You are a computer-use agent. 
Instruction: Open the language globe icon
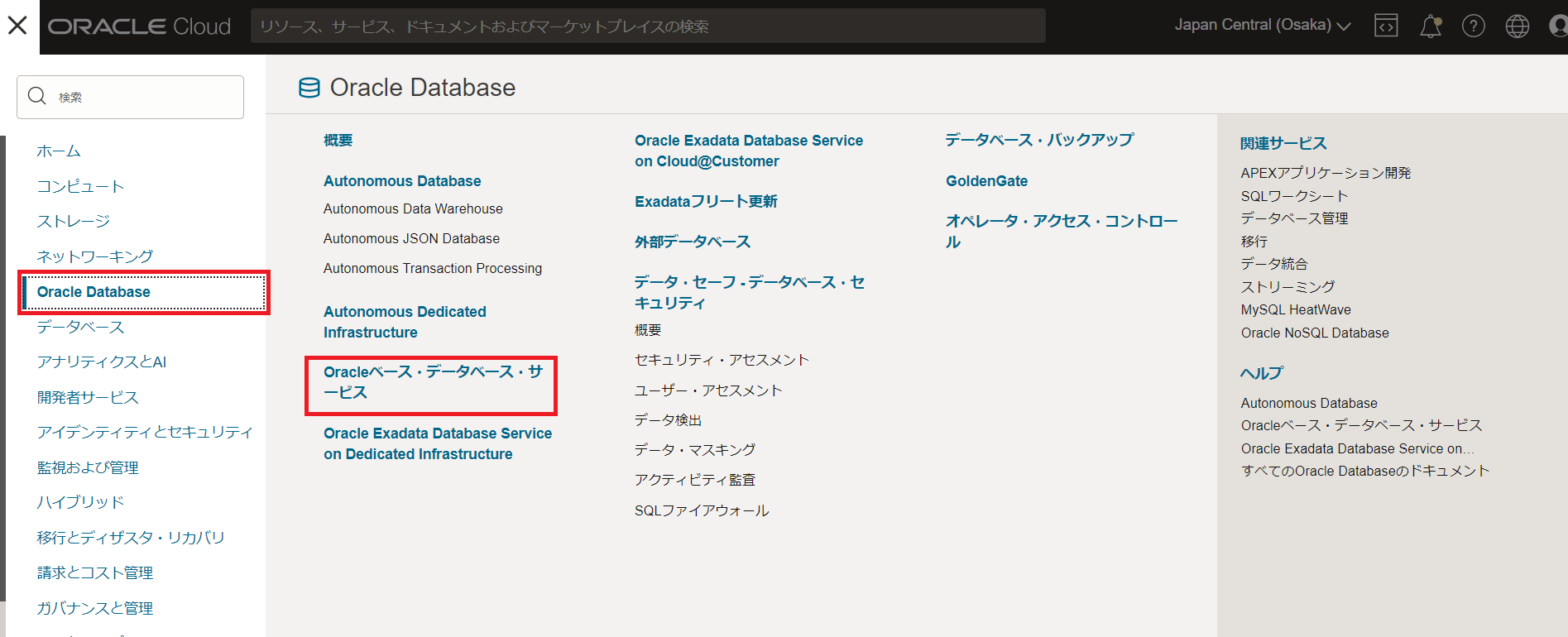(1517, 26)
